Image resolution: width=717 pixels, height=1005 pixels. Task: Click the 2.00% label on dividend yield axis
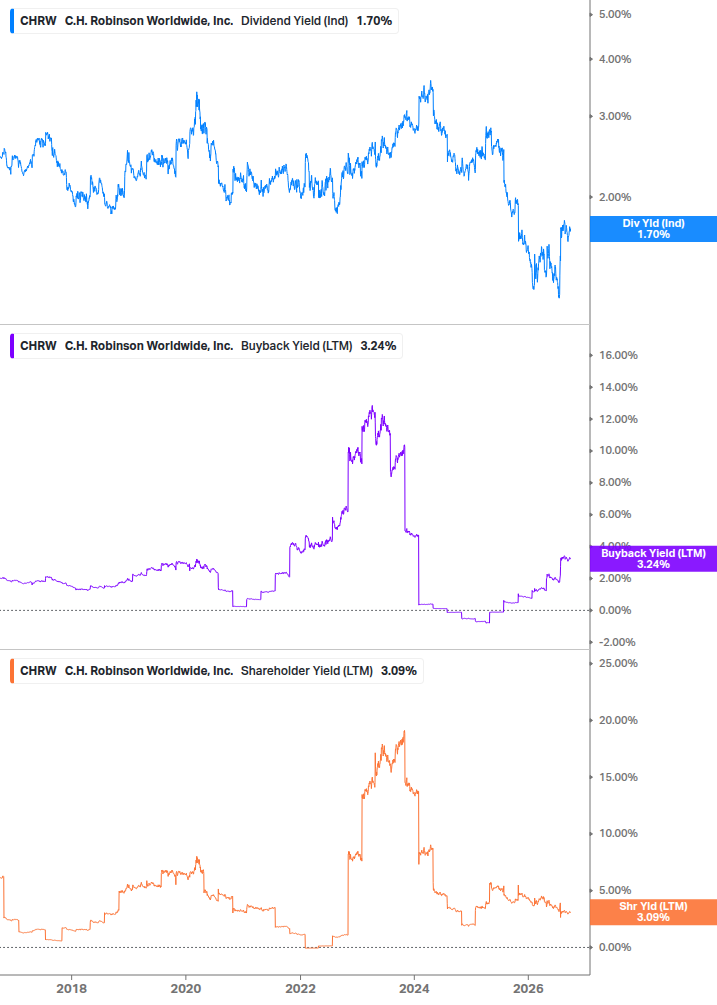(615, 197)
